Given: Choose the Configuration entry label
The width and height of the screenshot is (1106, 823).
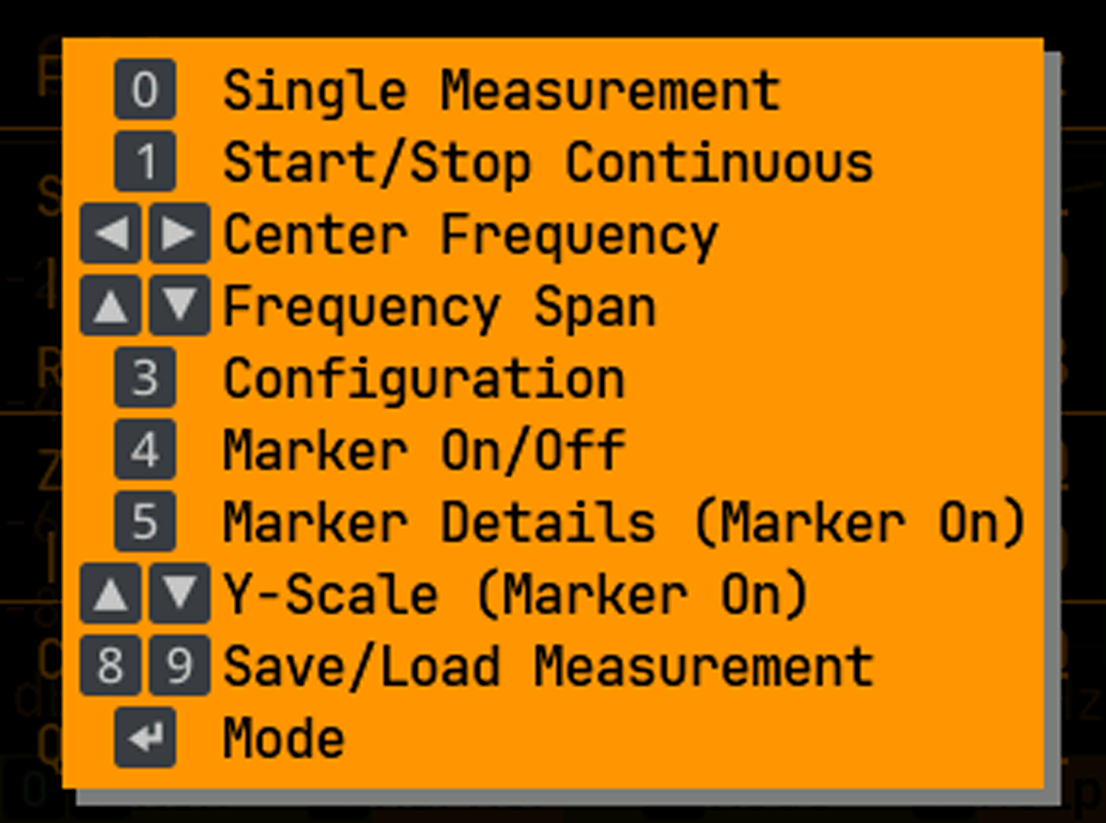Looking at the screenshot, I should [423, 379].
